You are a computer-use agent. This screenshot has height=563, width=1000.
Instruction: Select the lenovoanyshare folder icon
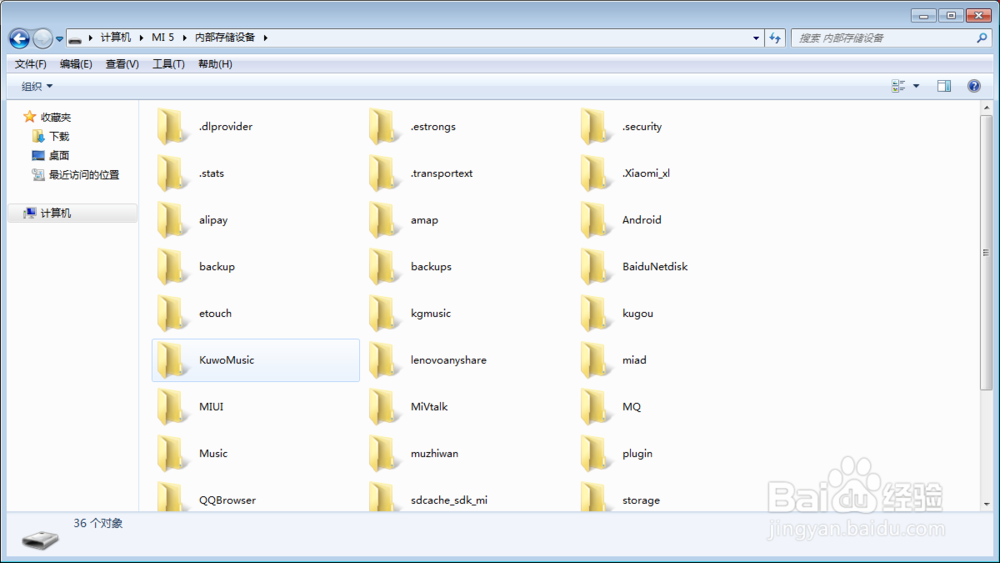point(384,360)
